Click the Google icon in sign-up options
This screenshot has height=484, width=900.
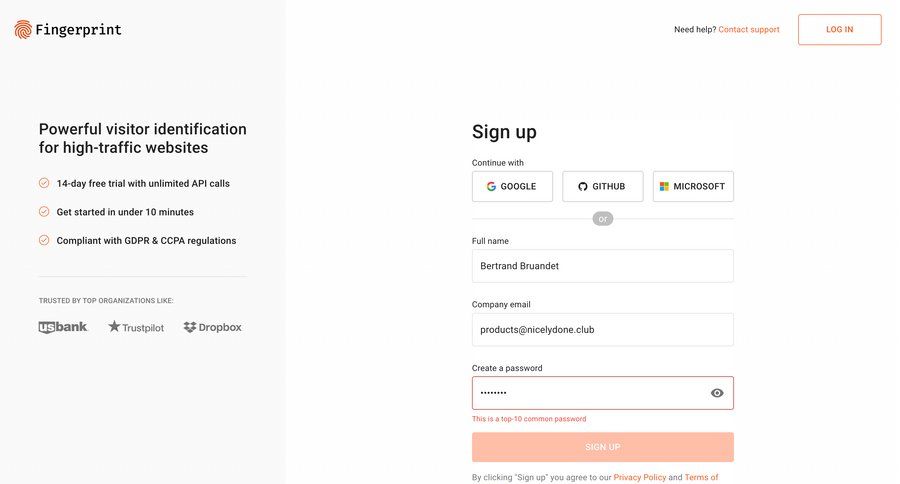click(491, 187)
